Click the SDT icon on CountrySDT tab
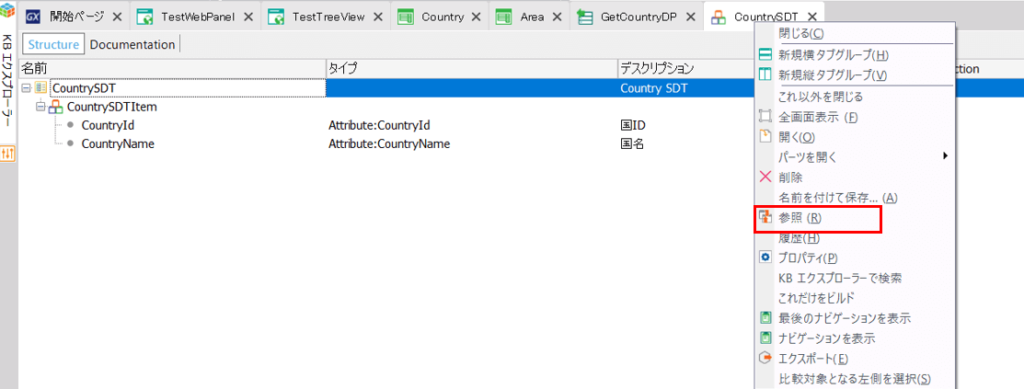The image size is (1024, 389). pyautogui.click(x=718, y=18)
